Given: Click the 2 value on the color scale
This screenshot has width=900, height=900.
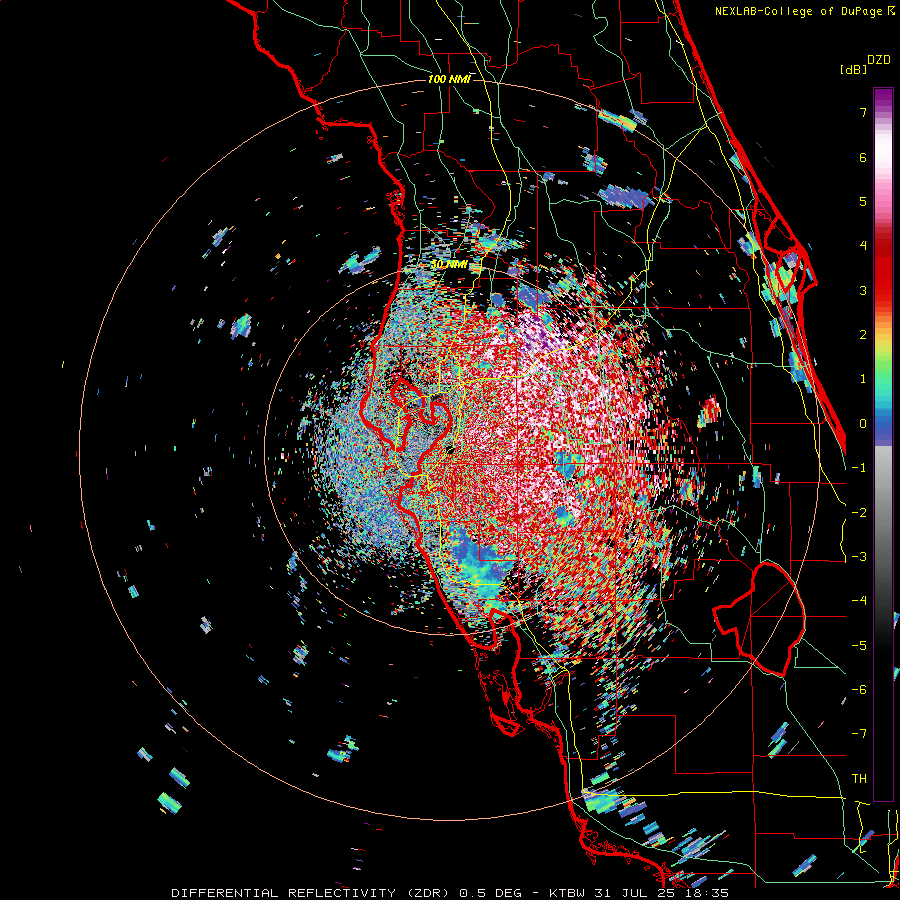Looking at the screenshot, I should pyautogui.click(x=863, y=335).
